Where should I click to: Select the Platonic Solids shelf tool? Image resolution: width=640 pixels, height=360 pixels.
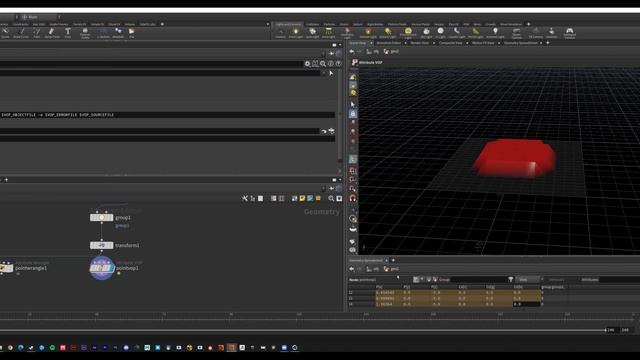[85, 33]
